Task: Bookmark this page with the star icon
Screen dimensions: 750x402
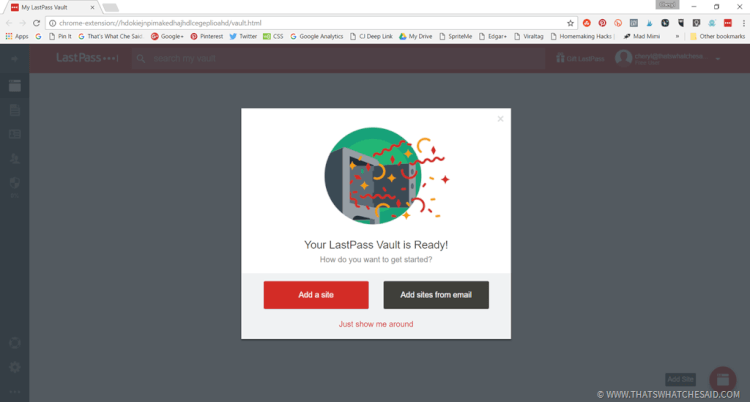Action: click(570, 23)
